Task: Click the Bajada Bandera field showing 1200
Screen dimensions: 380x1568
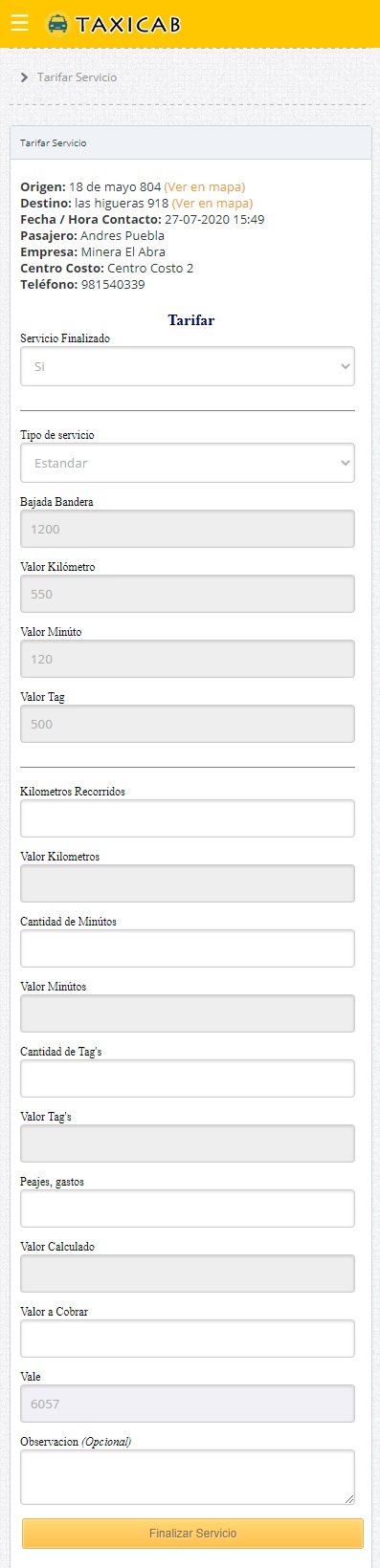Action: (x=188, y=529)
